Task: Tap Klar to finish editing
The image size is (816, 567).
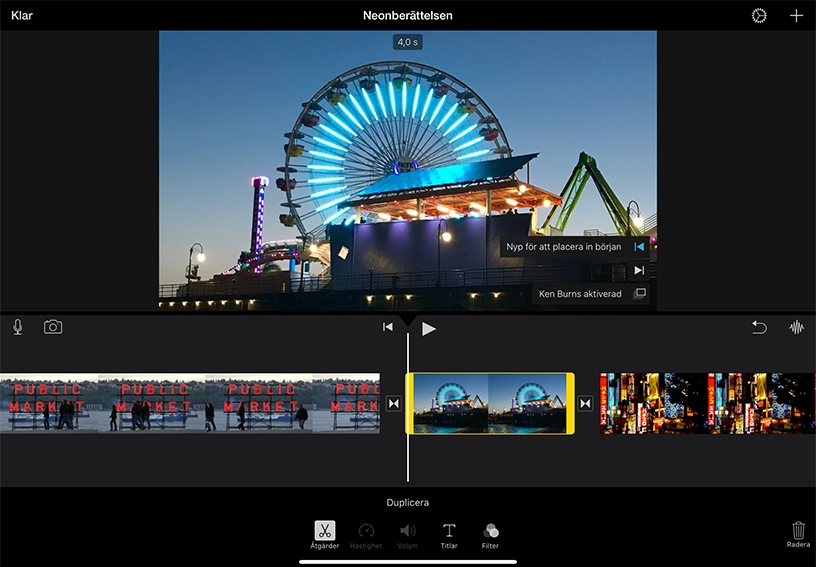Action: click(22, 16)
